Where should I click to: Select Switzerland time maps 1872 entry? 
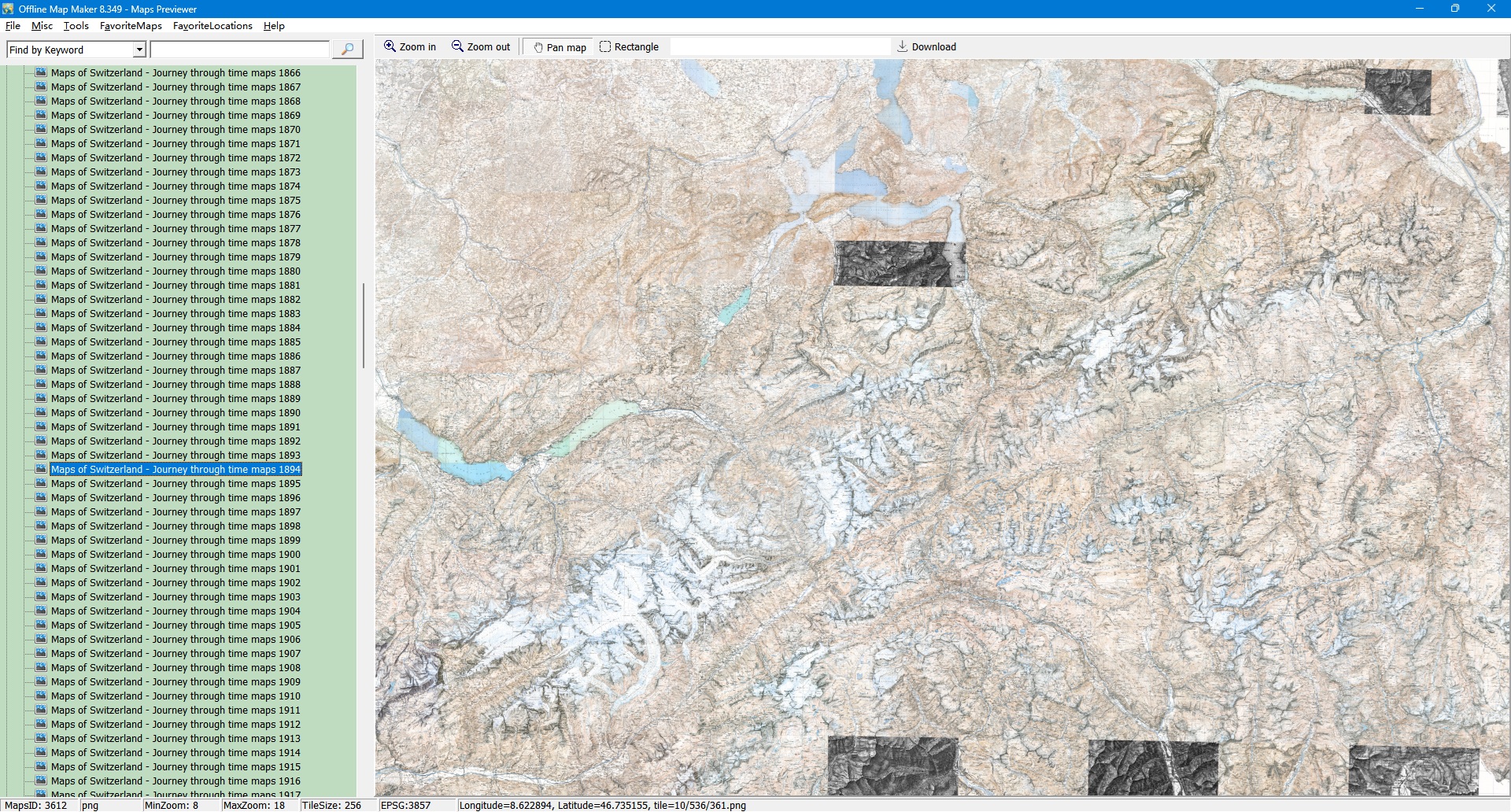pyautogui.click(x=175, y=158)
